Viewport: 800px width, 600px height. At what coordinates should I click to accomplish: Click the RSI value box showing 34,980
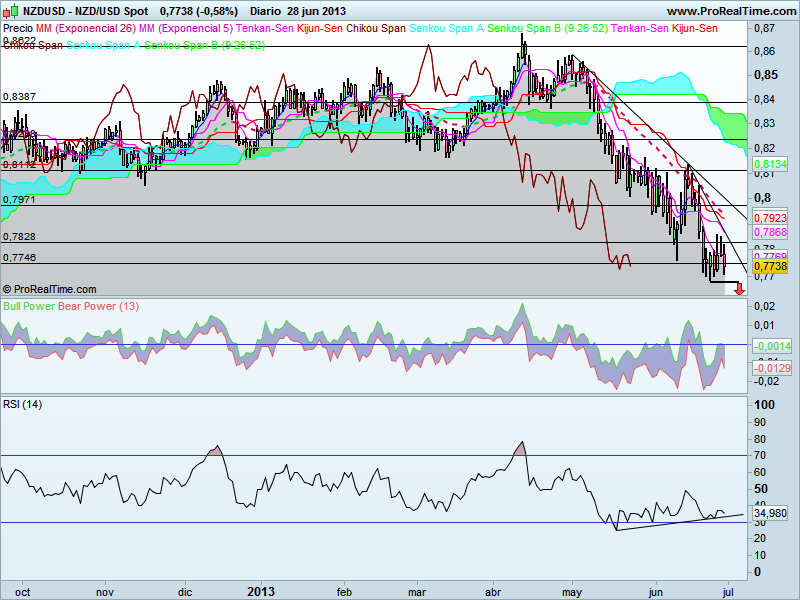768,513
